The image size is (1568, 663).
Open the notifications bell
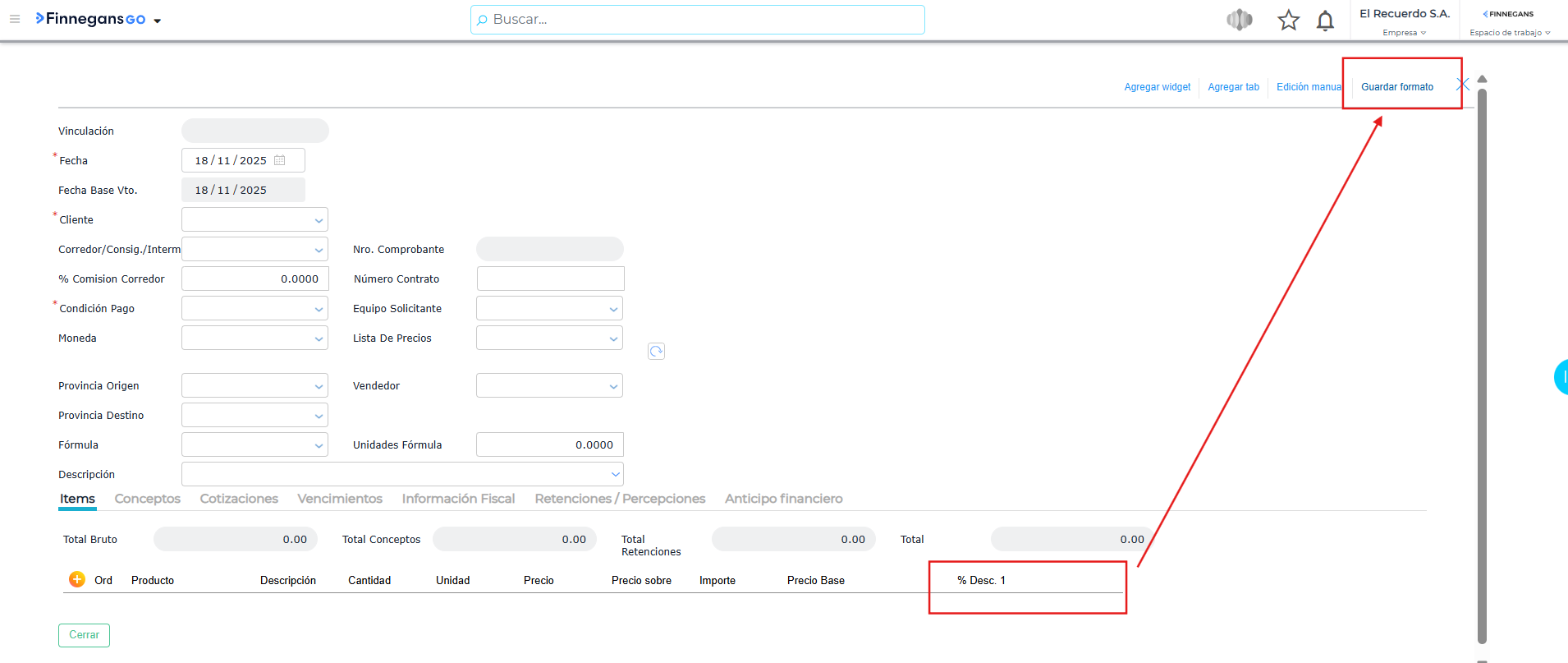pos(1325,21)
